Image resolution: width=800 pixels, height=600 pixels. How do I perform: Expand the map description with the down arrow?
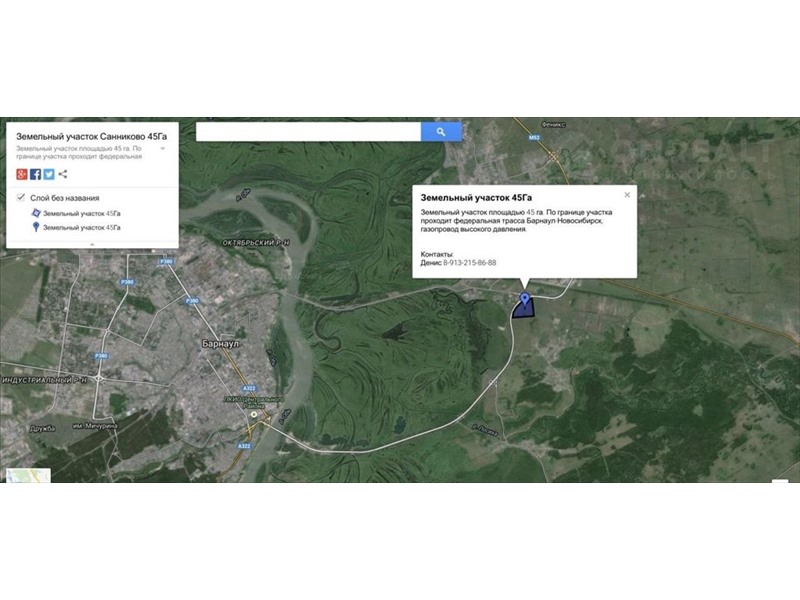tap(164, 150)
